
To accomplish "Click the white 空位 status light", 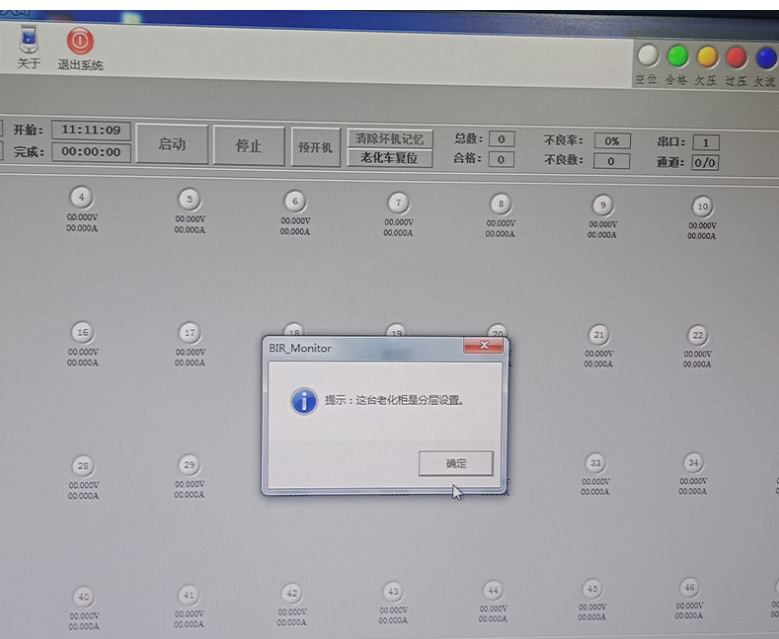I will (647, 56).
